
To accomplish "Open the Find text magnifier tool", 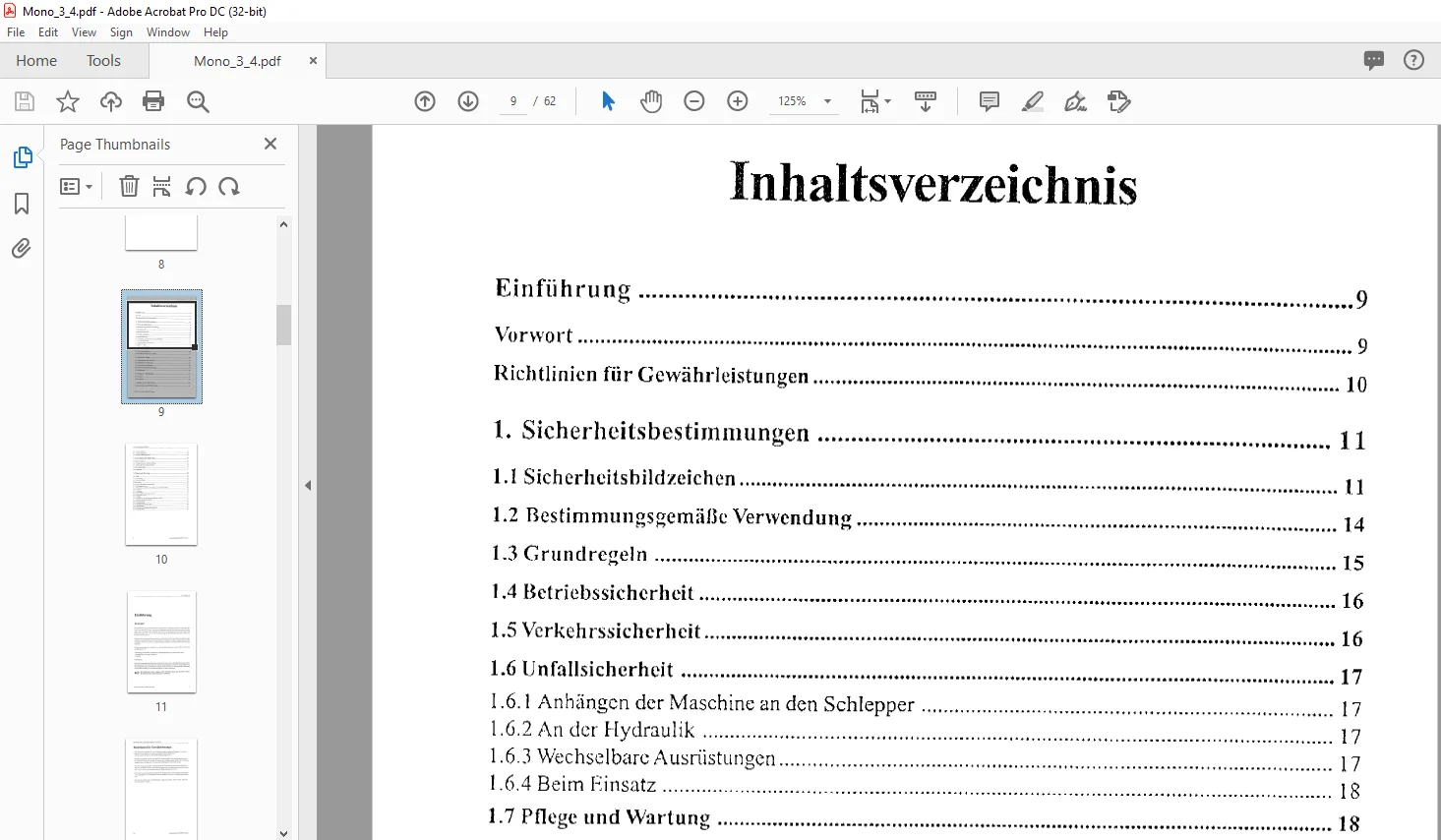I will [x=198, y=101].
